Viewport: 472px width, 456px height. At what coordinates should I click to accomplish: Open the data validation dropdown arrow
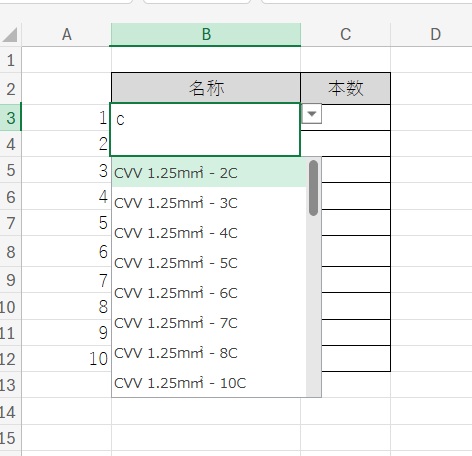(x=312, y=114)
